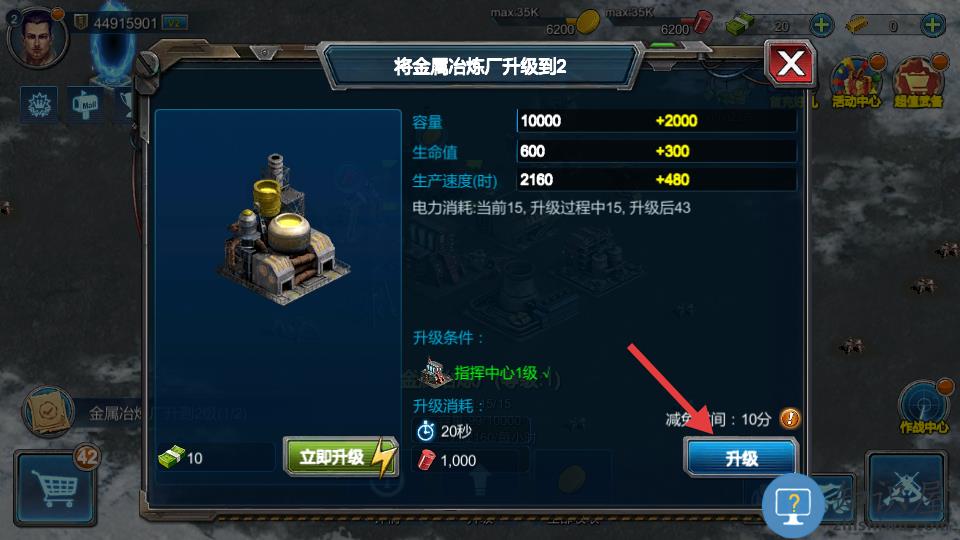Open the crown ranking icon
Screen dimensions: 960x540
[40, 105]
